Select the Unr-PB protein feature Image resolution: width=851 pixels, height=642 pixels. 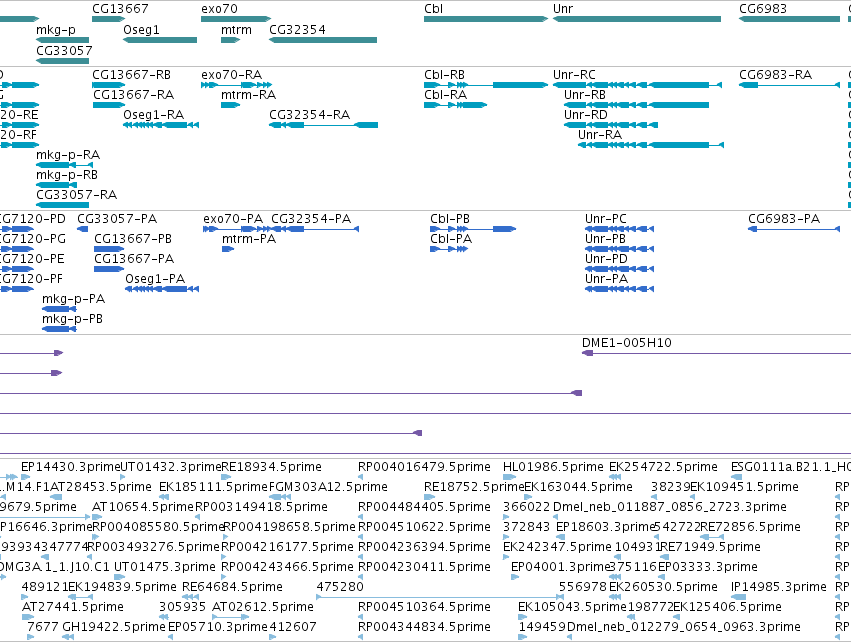pyautogui.click(x=619, y=249)
